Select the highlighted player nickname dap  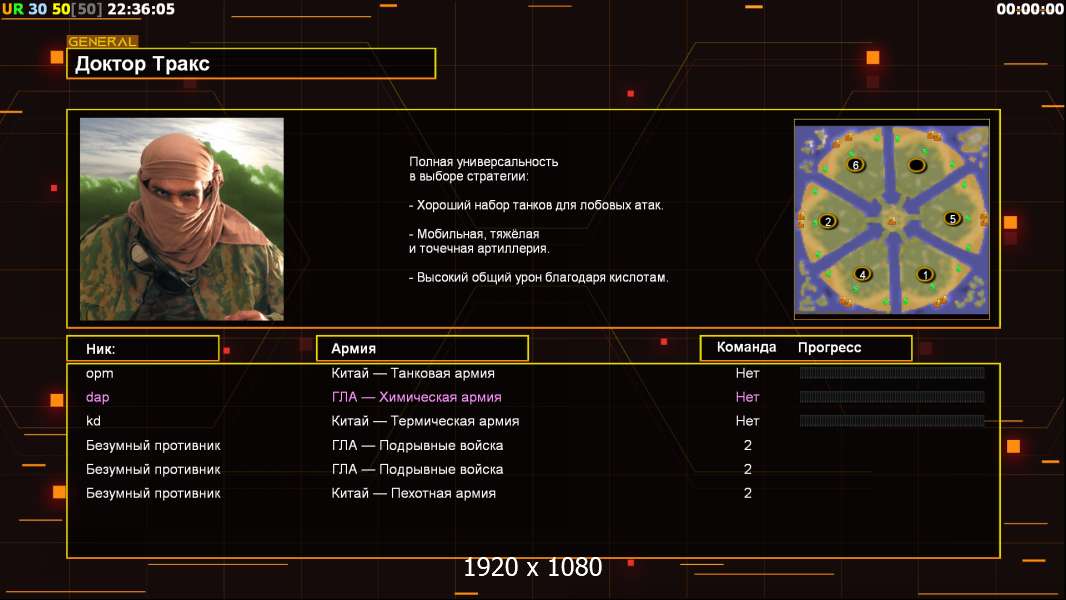click(97, 398)
